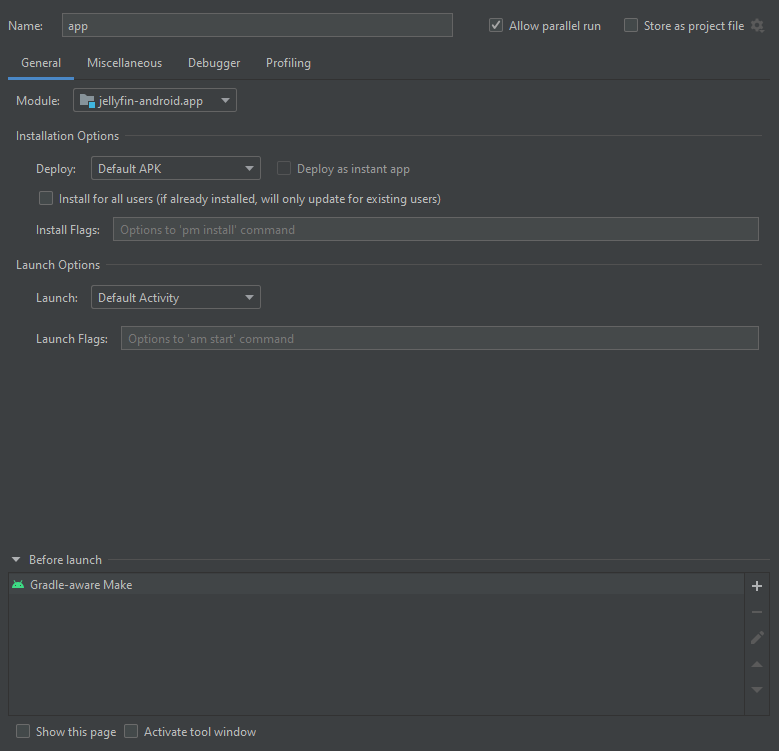Click the module folder icon in Module combo
Viewport: 779px width, 751px height.
[x=87, y=101]
